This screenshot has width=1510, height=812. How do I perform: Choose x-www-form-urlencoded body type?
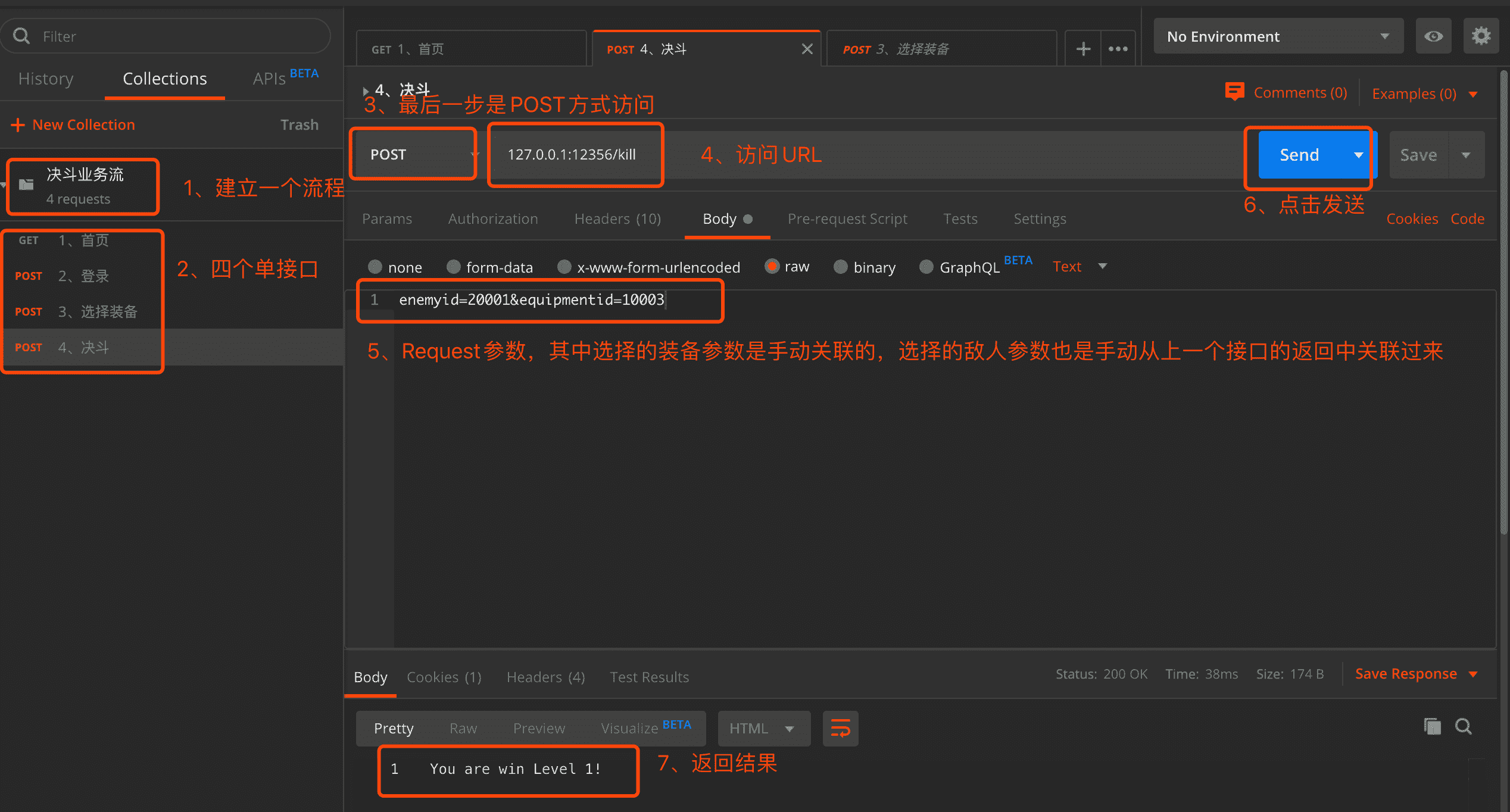pos(564,267)
